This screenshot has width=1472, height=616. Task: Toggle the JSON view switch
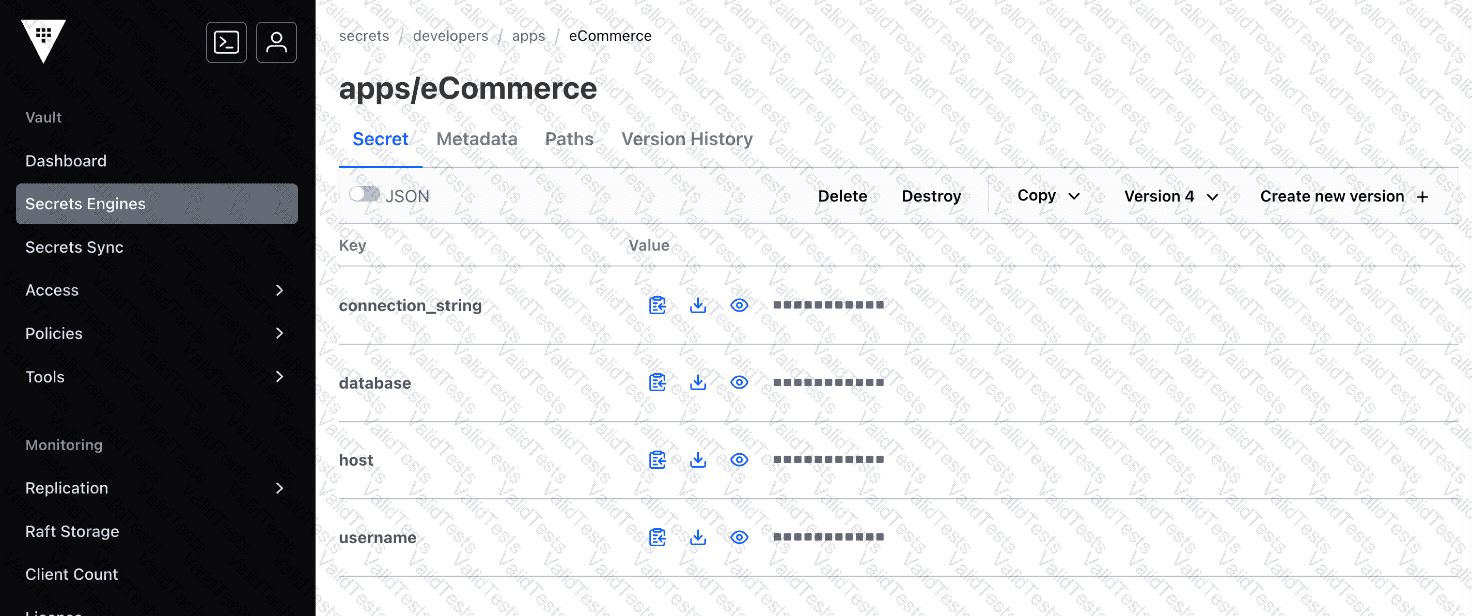coord(364,195)
